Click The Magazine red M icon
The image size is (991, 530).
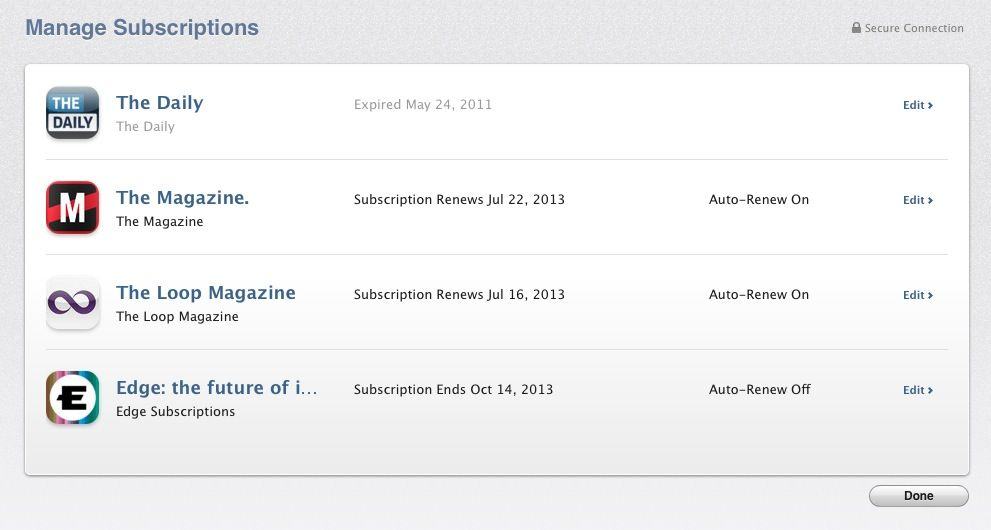click(72, 208)
